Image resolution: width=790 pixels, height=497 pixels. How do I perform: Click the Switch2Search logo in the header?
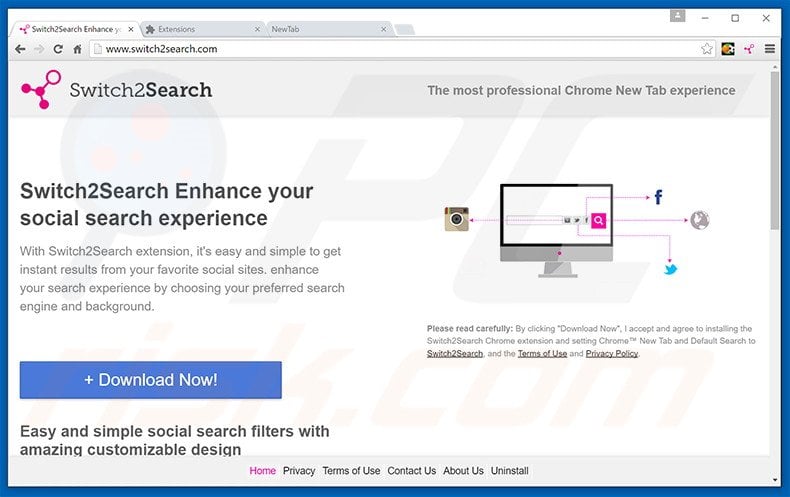pyautogui.click(x=116, y=90)
